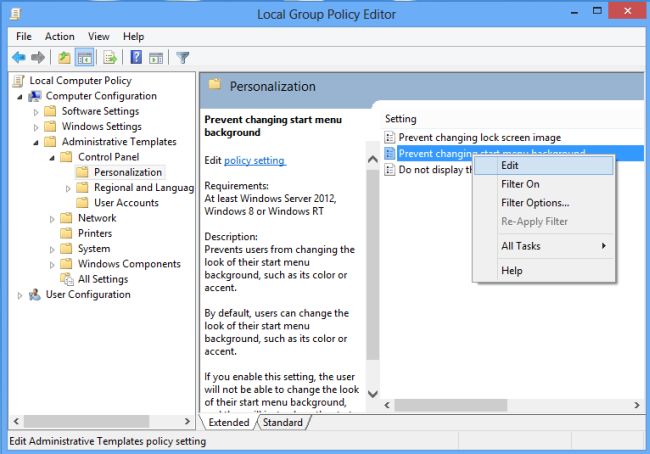Select the Control Panel tree item
Viewport: 650px width, 454px height.
tap(108, 157)
